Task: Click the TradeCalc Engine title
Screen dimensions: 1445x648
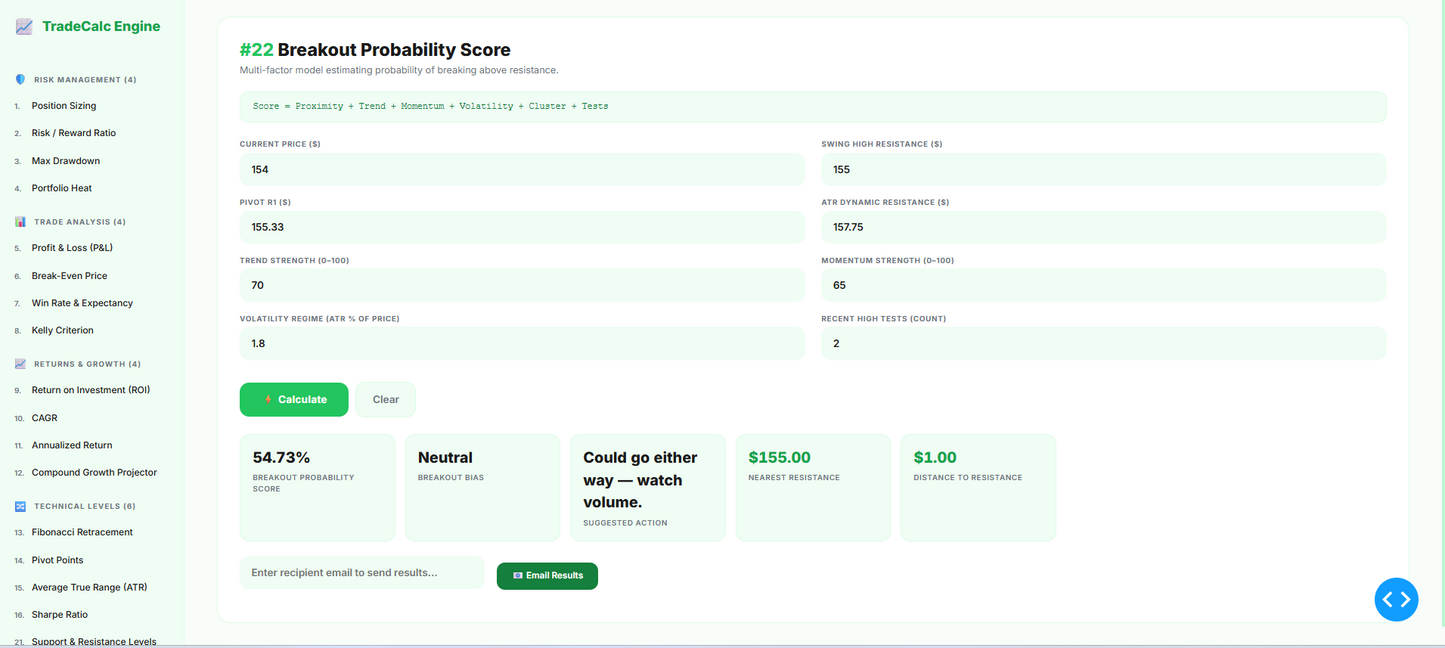Action: coord(101,27)
